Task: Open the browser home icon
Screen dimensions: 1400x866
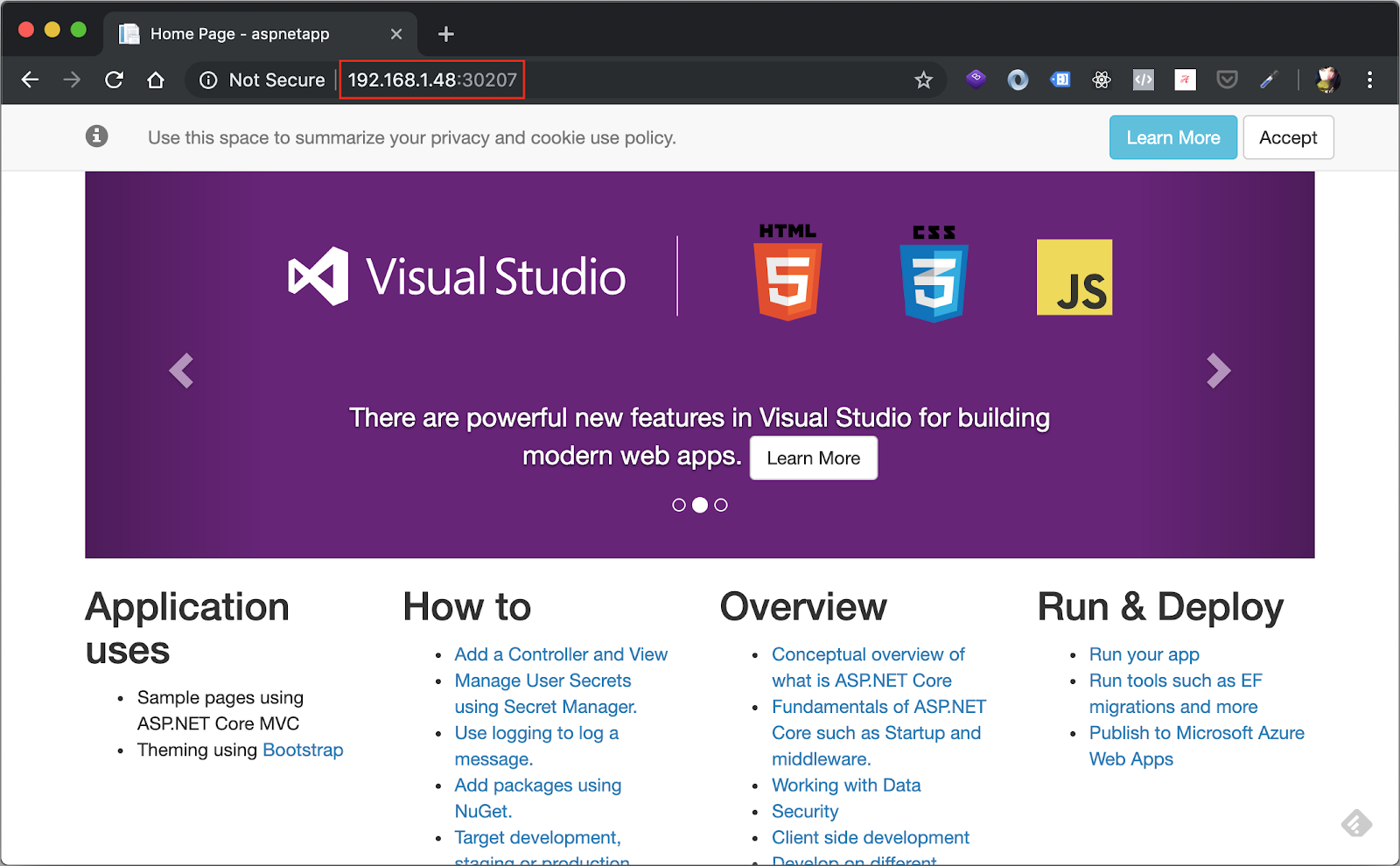Action: [156, 80]
